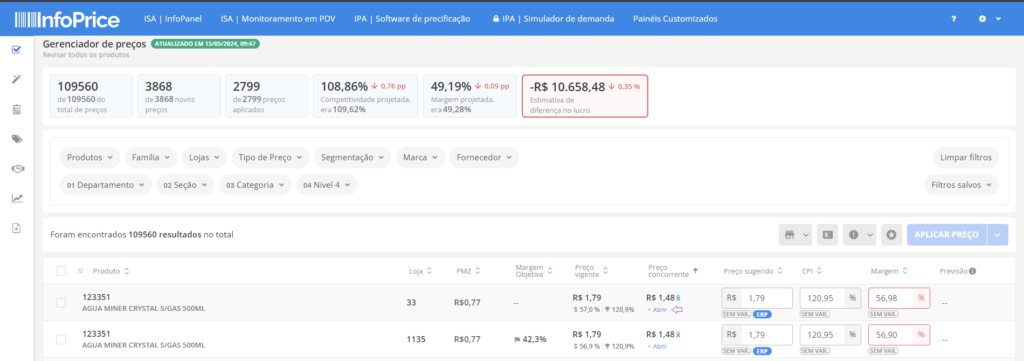Click competitor icon next to R$ 1,48 store 33
1024x361 pixels.
coord(679,298)
